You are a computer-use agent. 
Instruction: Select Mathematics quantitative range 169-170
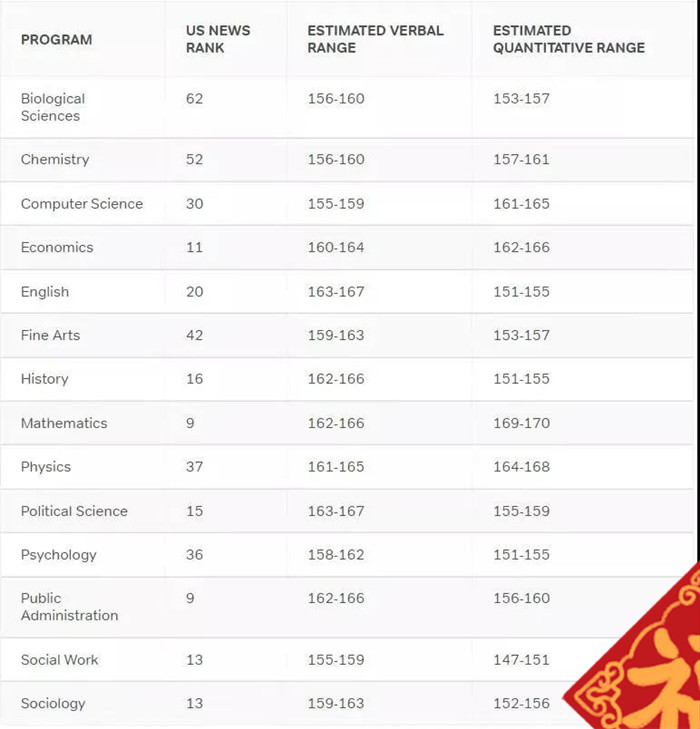521,423
